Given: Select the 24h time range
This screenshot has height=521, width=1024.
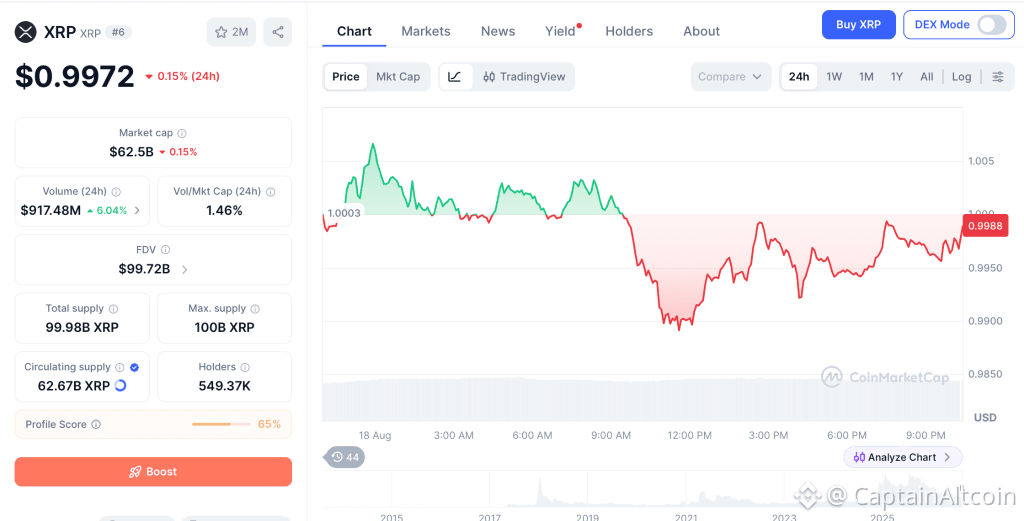Looking at the screenshot, I should pyautogui.click(x=799, y=77).
